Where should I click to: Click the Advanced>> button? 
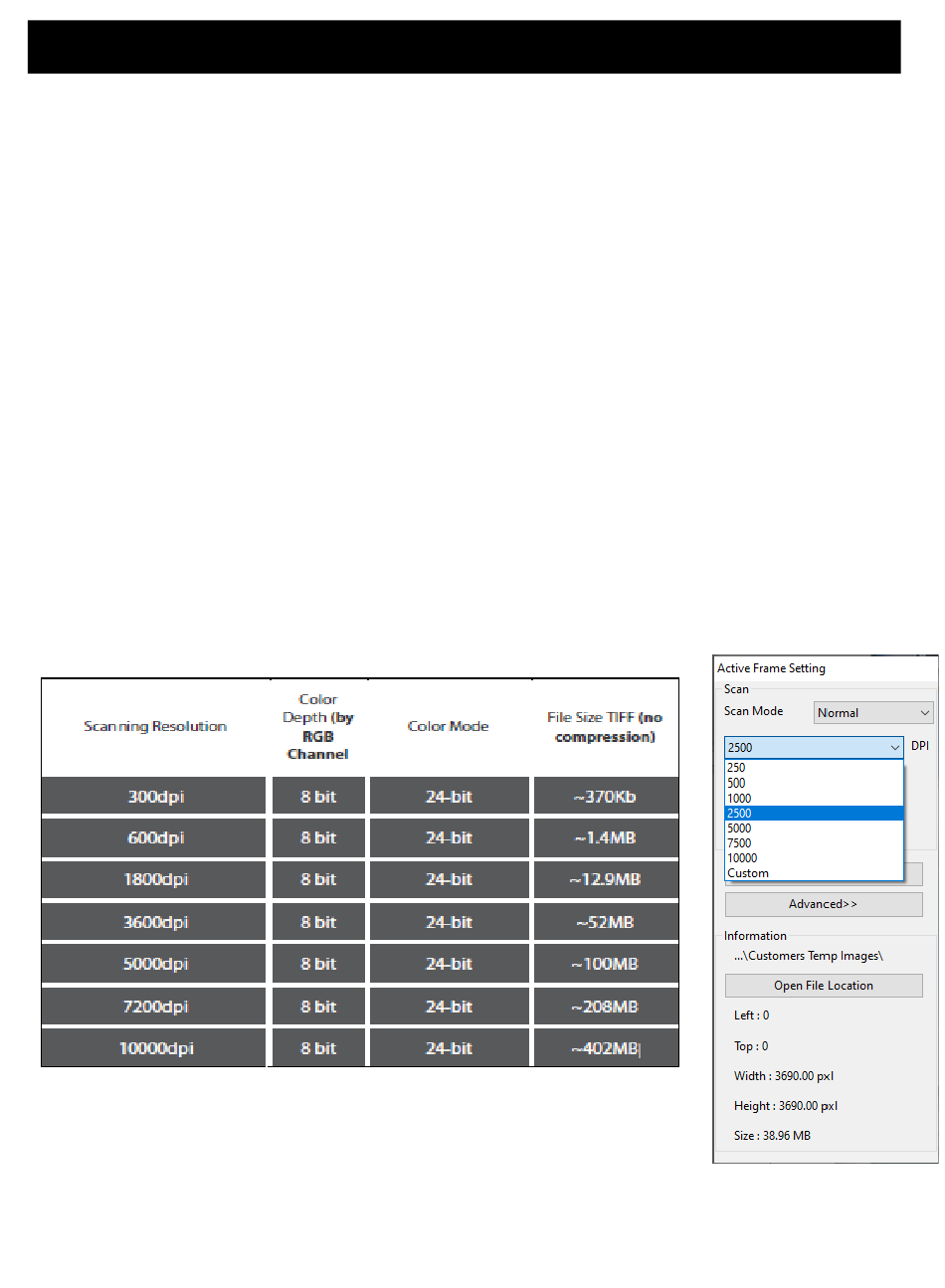coord(824,904)
